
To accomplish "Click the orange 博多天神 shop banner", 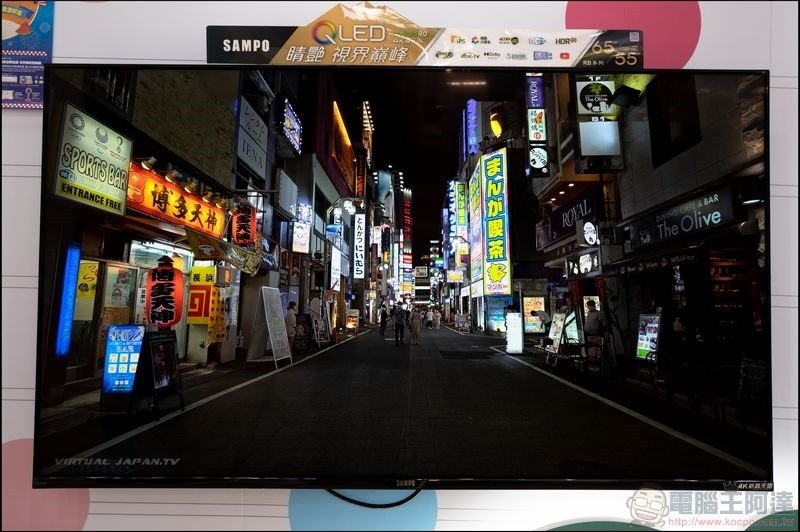I will pyautogui.click(x=176, y=200).
